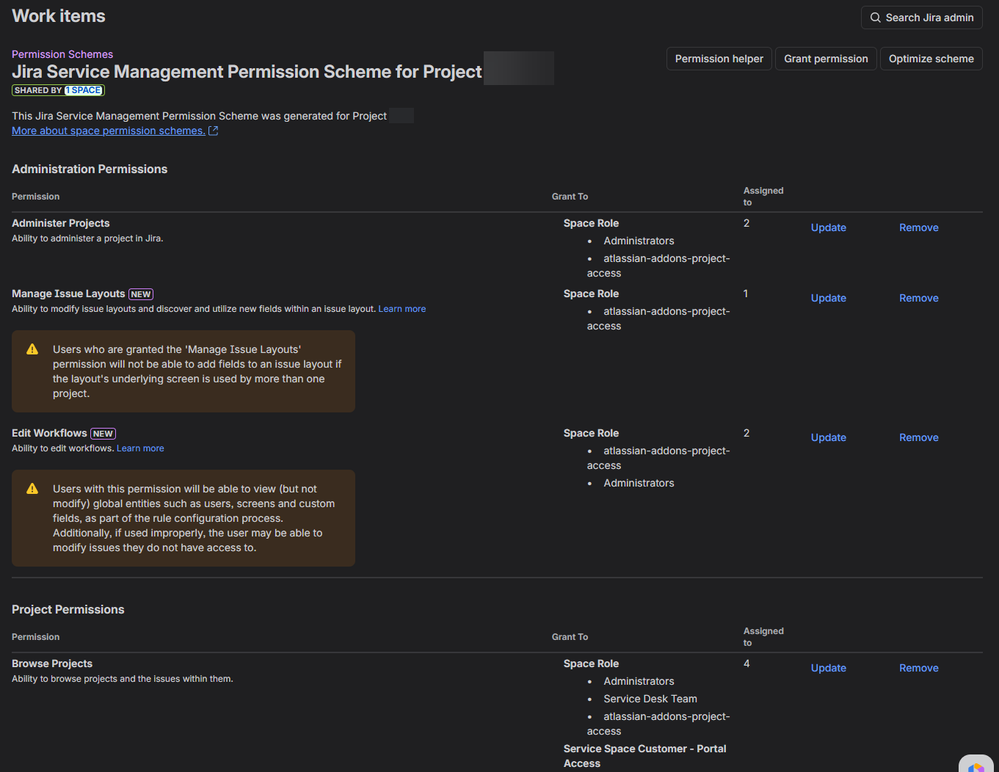Click 'Space Role' label for Browse Projects
The height and width of the screenshot is (772, 999).
tap(591, 664)
